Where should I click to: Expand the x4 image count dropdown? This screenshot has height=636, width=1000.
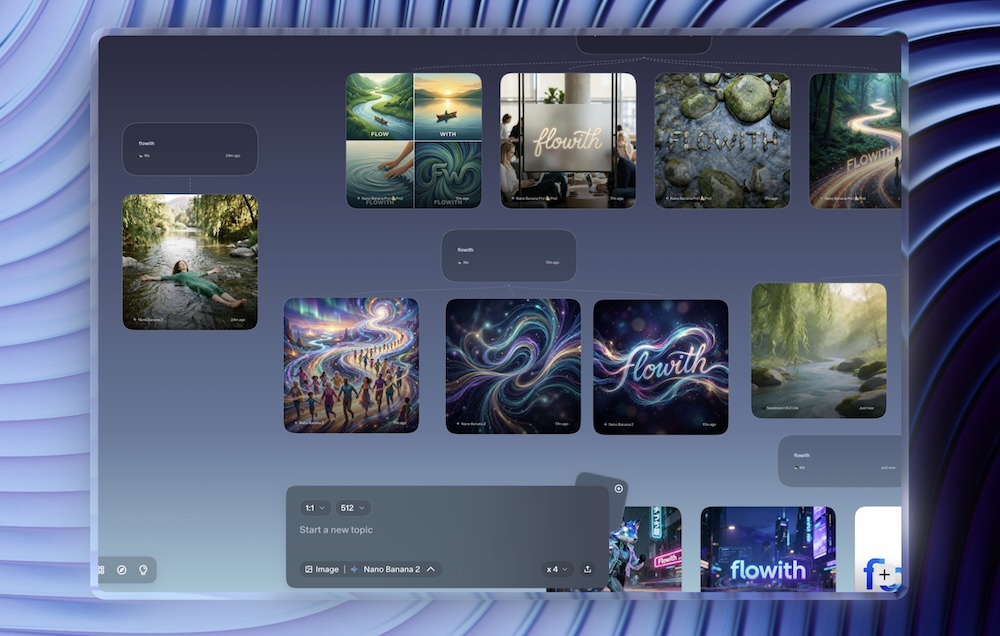(x=557, y=569)
